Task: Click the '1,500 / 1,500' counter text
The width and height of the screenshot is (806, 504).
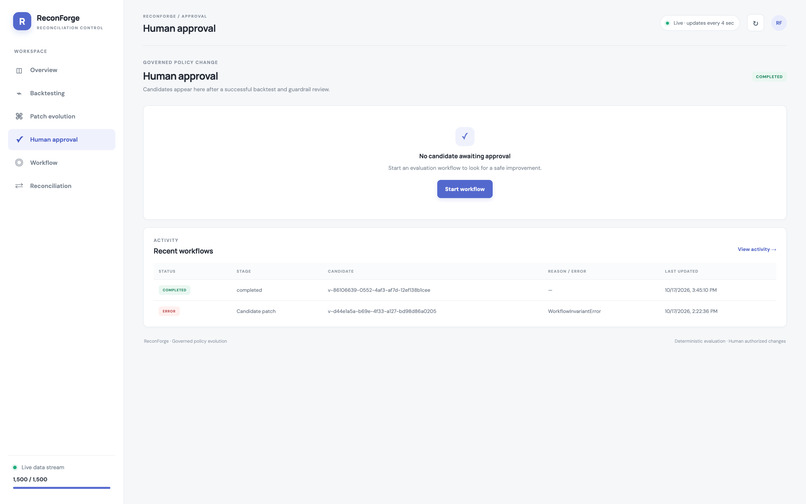Action: pyautogui.click(x=30, y=479)
